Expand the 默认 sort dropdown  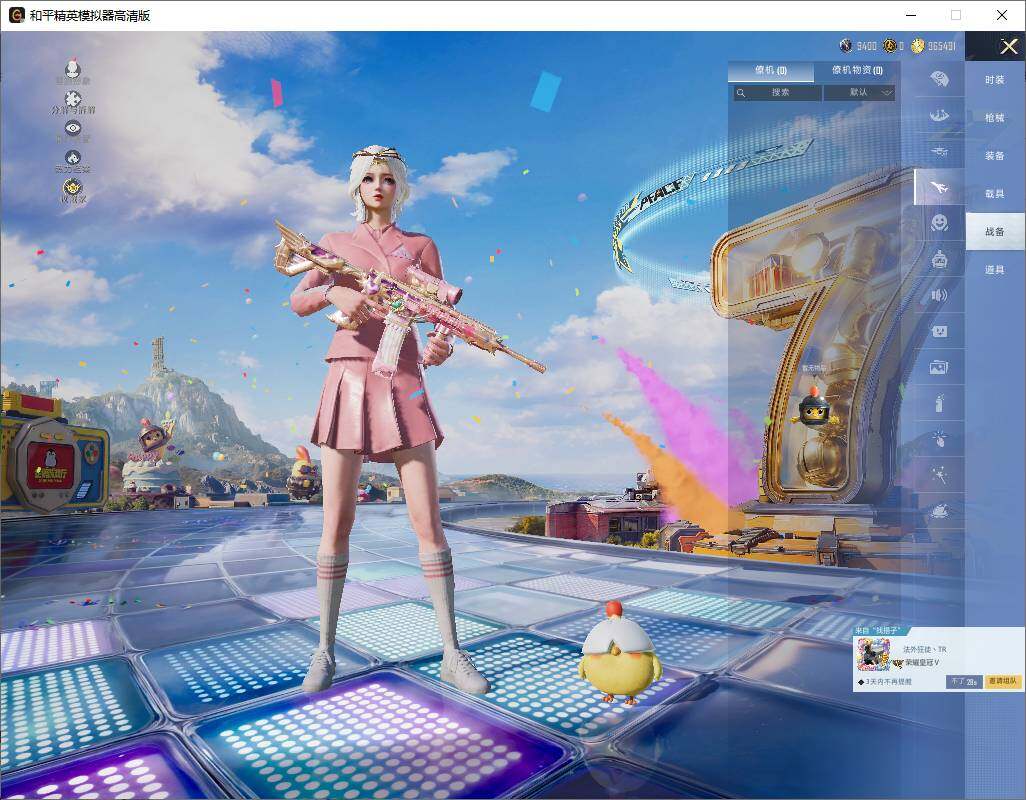point(859,93)
